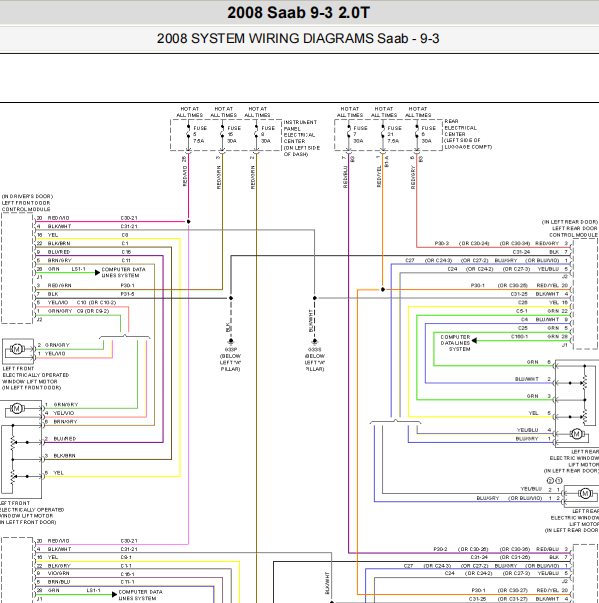
Task: Select the FUSE 9 30A label
Action: (268, 135)
